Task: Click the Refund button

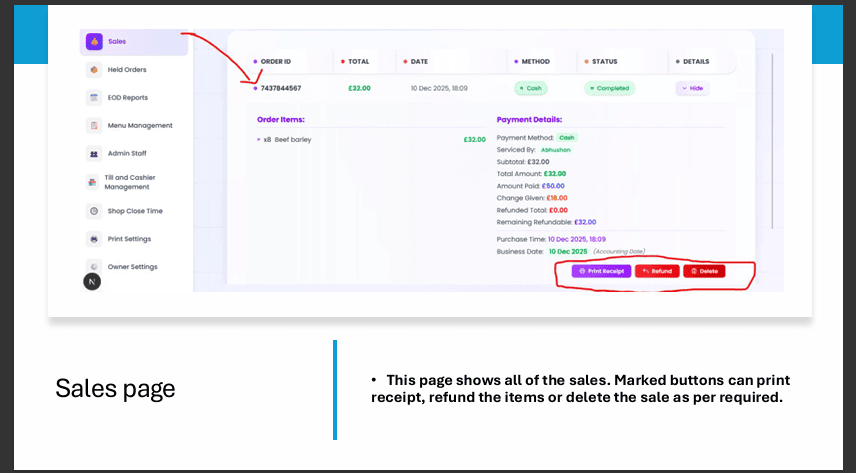Action: pyautogui.click(x=657, y=271)
